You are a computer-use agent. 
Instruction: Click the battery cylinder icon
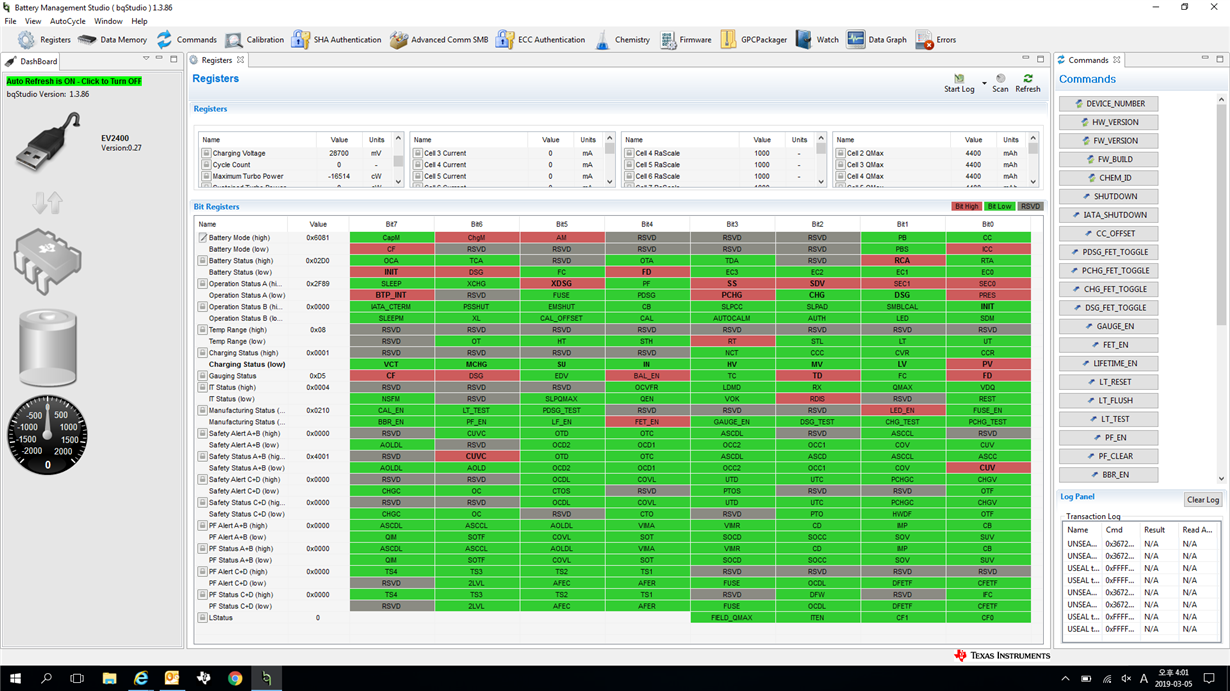(47, 348)
